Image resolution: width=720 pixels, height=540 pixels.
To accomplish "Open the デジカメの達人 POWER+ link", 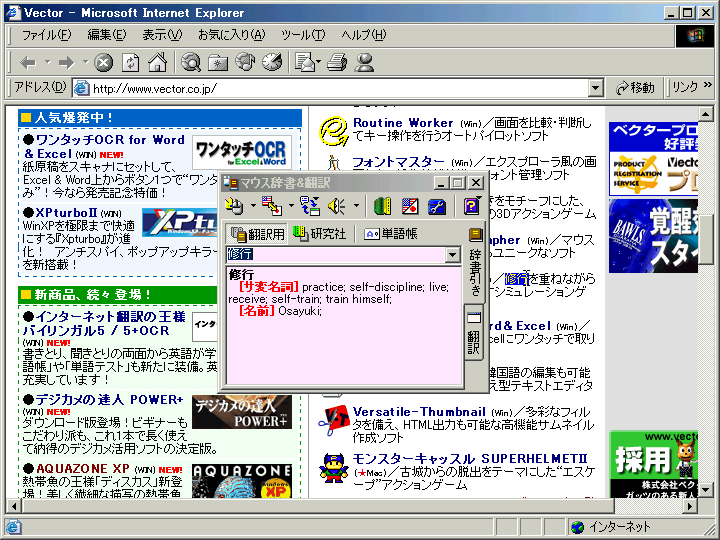I will [109, 399].
